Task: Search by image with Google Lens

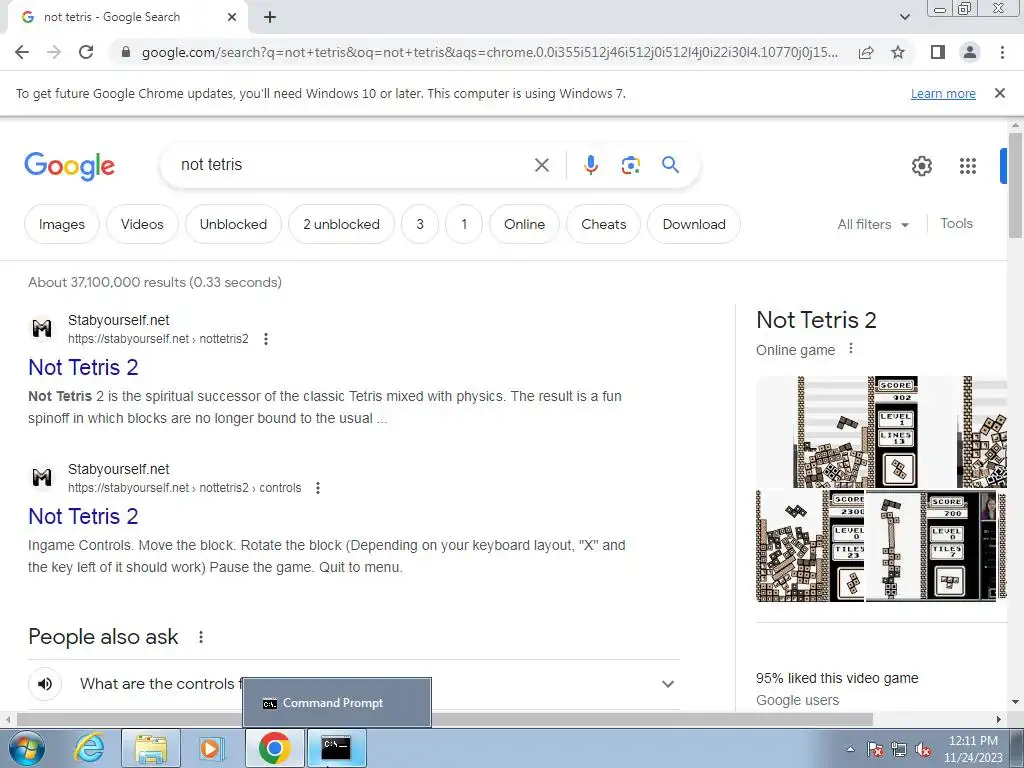Action: pos(630,165)
